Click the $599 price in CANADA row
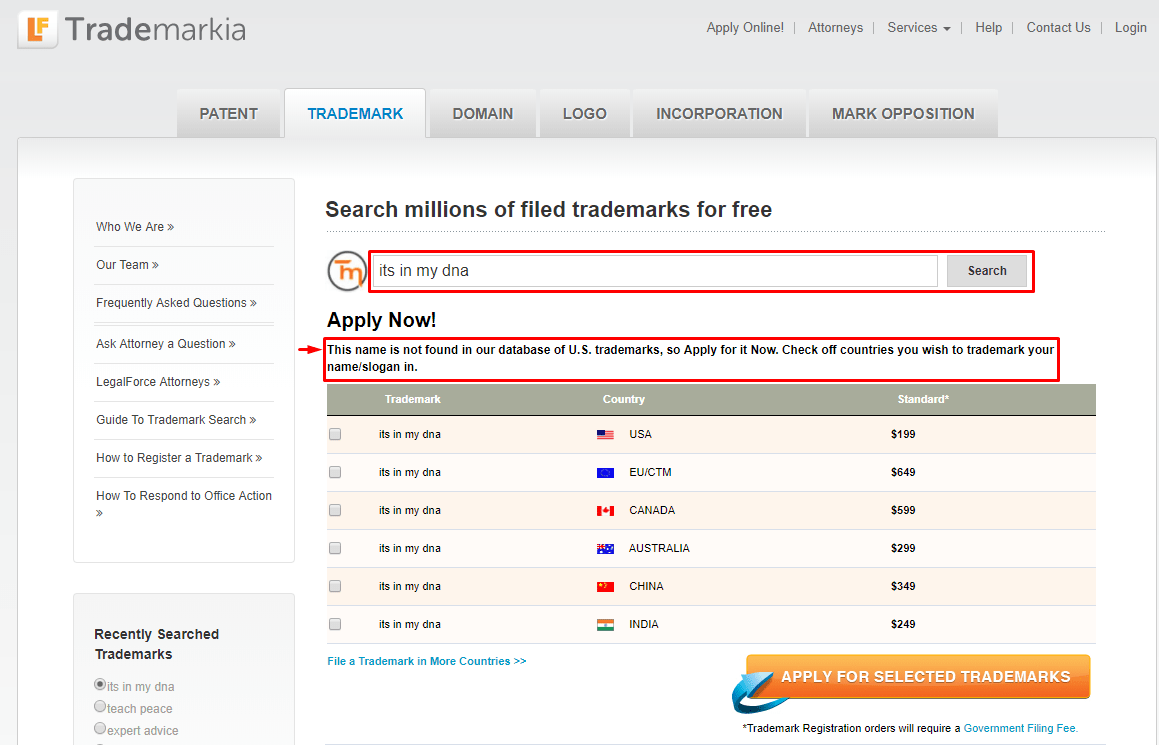Screen dimensions: 1159x745 [903, 511]
